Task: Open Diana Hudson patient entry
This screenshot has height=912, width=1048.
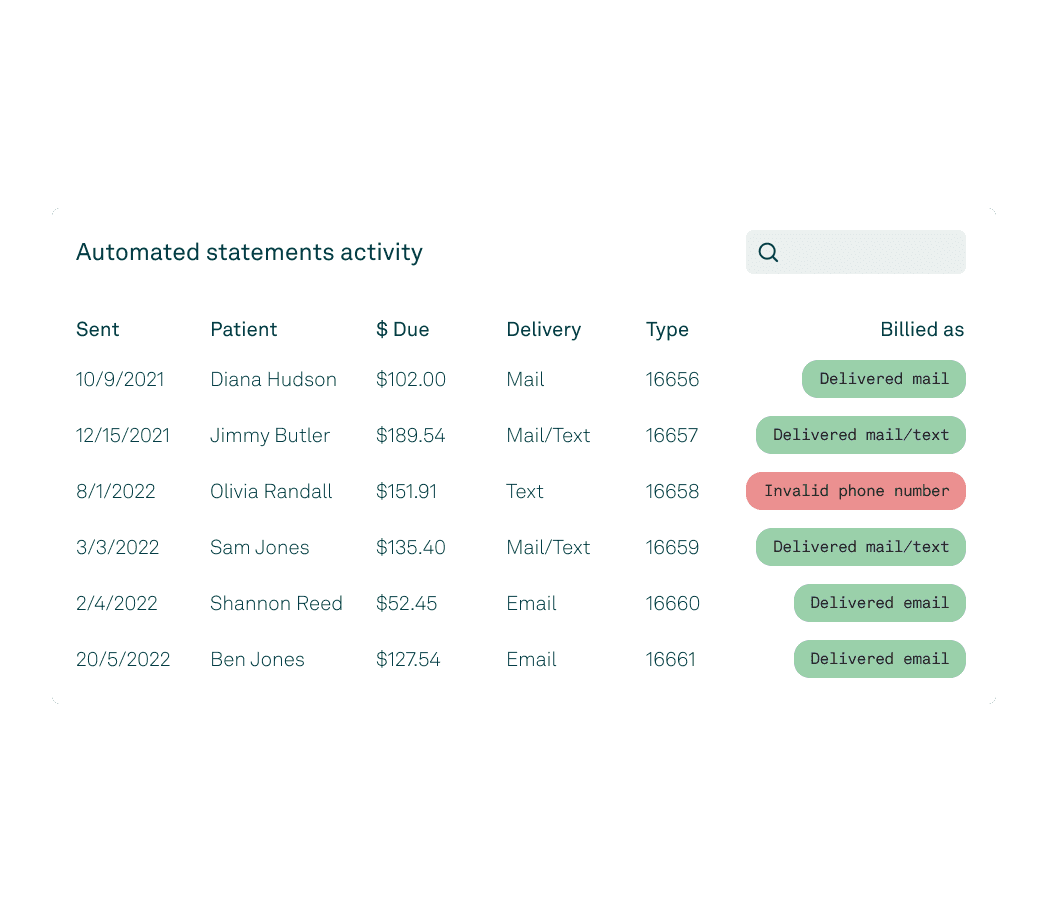Action: 273,379
